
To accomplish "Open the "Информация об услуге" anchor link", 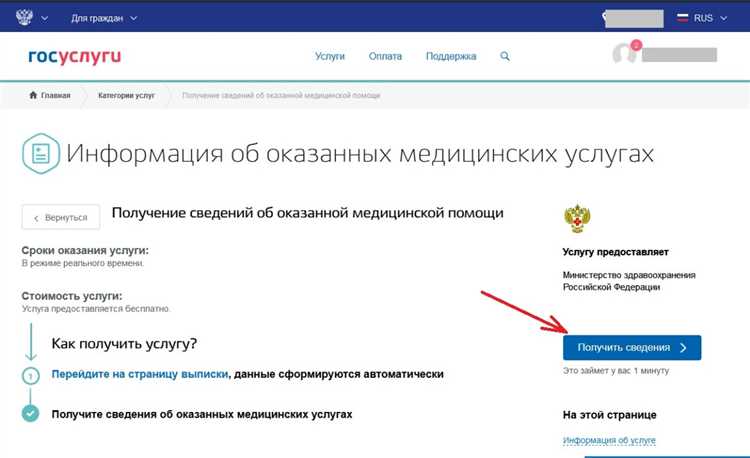I will (x=609, y=440).
